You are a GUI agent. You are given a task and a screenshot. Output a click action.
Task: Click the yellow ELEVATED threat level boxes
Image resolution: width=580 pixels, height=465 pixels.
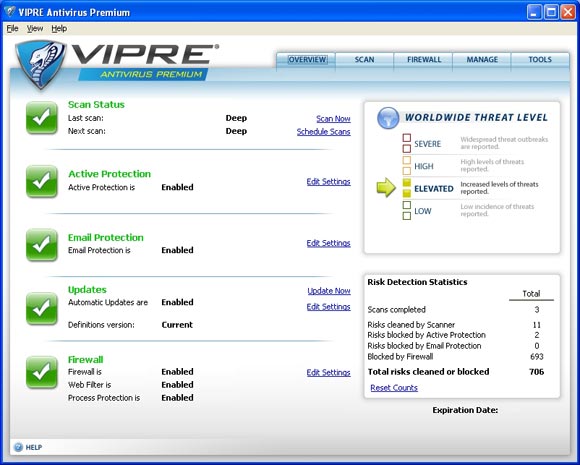click(x=407, y=188)
